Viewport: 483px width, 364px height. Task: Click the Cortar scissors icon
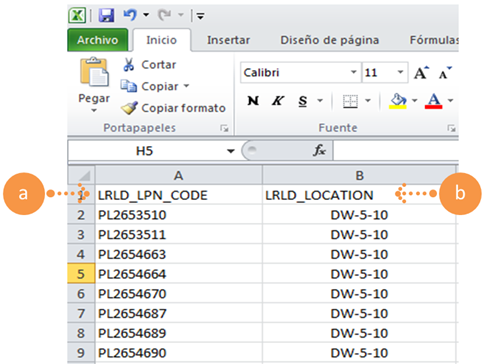tap(128, 65)
